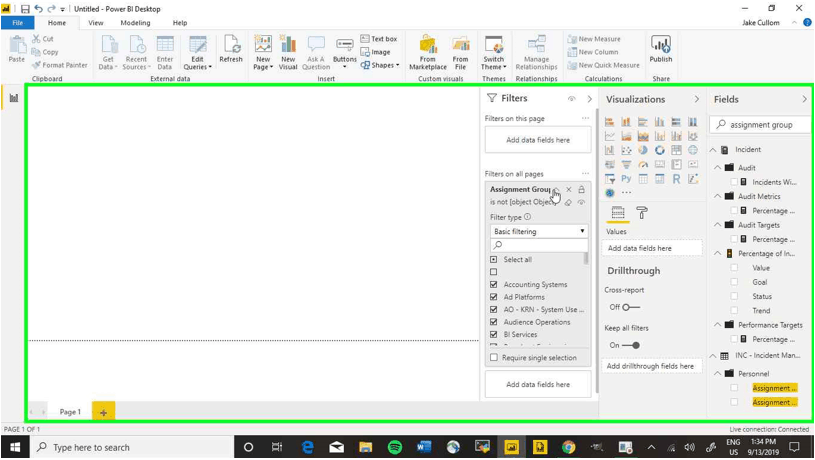Viewport: 815px width, 460px height.
Task: Add a new page with the plus button
Action: pos(103,412)
